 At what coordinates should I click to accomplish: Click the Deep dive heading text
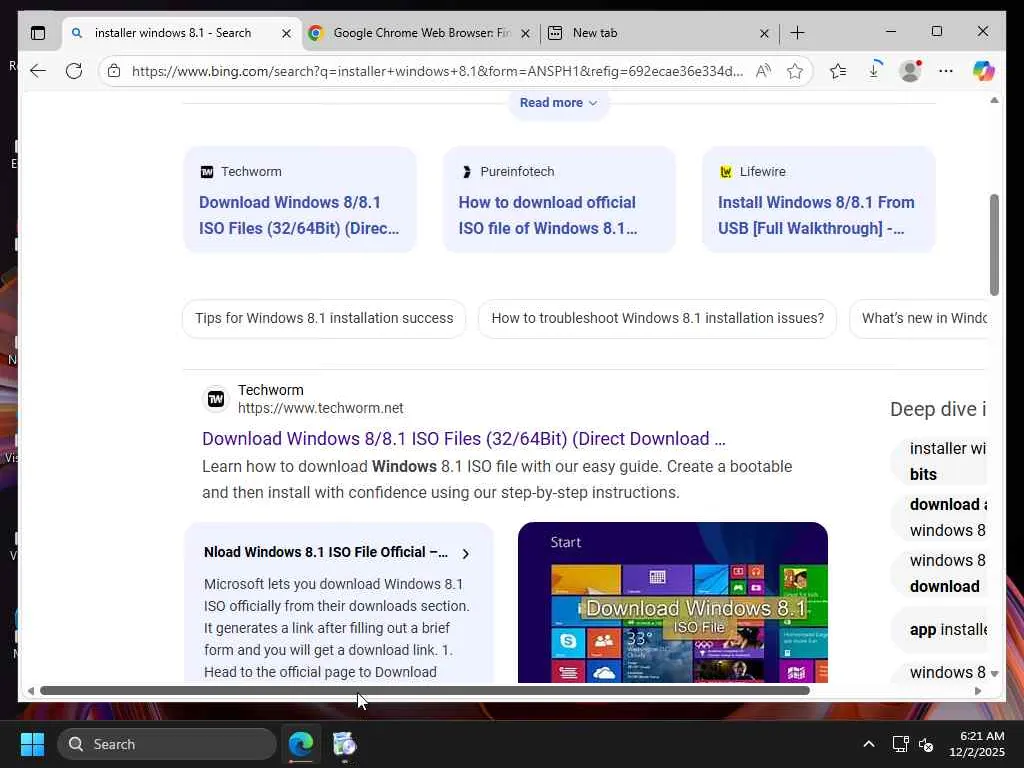tap(938, 409)
